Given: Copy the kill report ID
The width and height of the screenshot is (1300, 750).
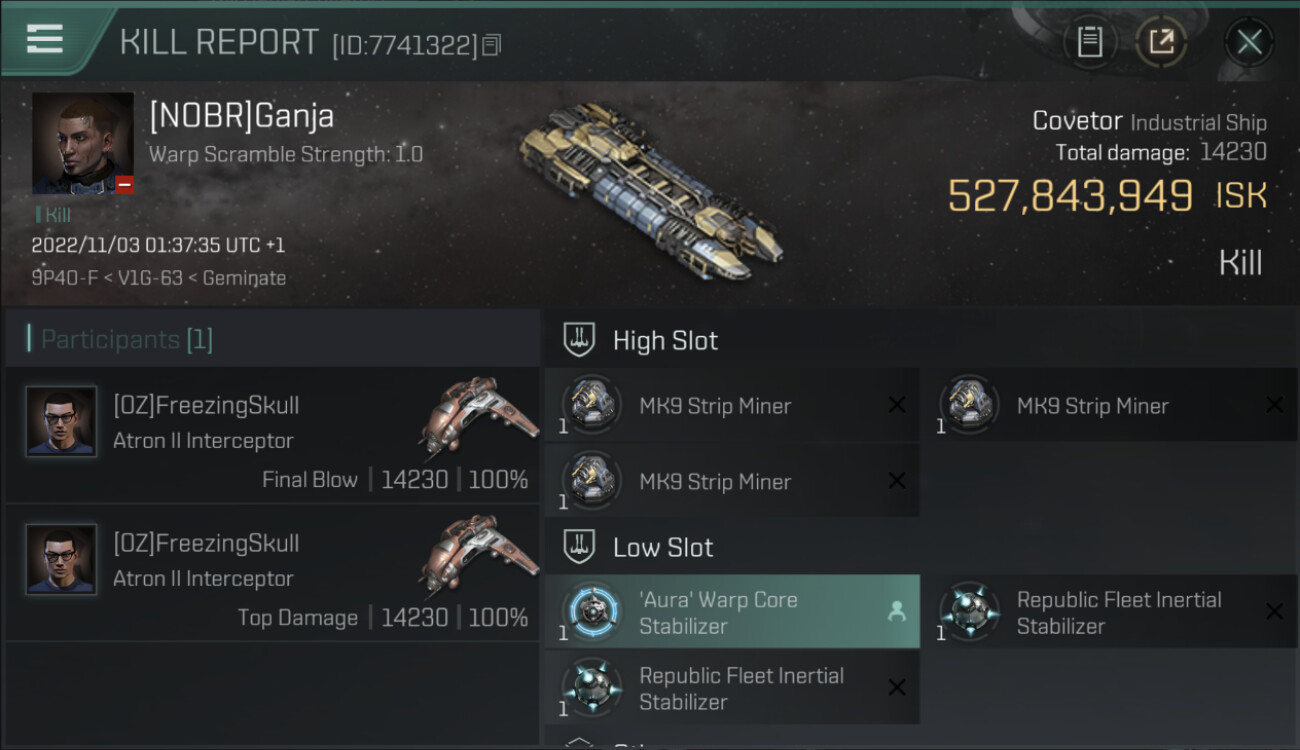Looking at the screenshot, I should pyautogui.click(x=491, y=45).
